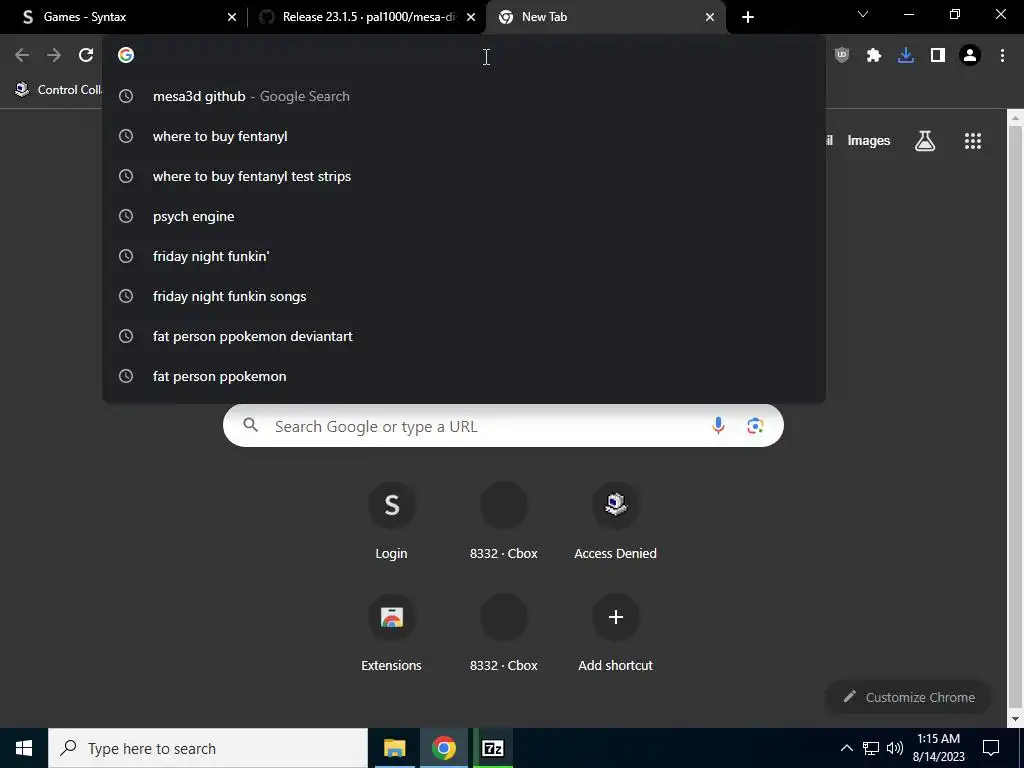
Task: Open the clock and date calendar
Action: [938, 748]
